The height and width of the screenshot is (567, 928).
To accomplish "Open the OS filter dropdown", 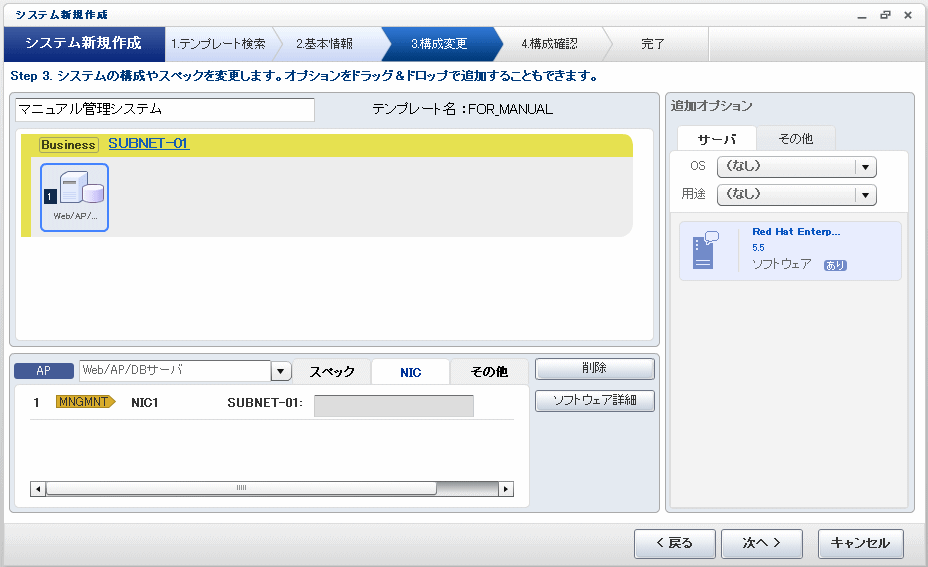I will pyautogui.click(x=865, y=167).
